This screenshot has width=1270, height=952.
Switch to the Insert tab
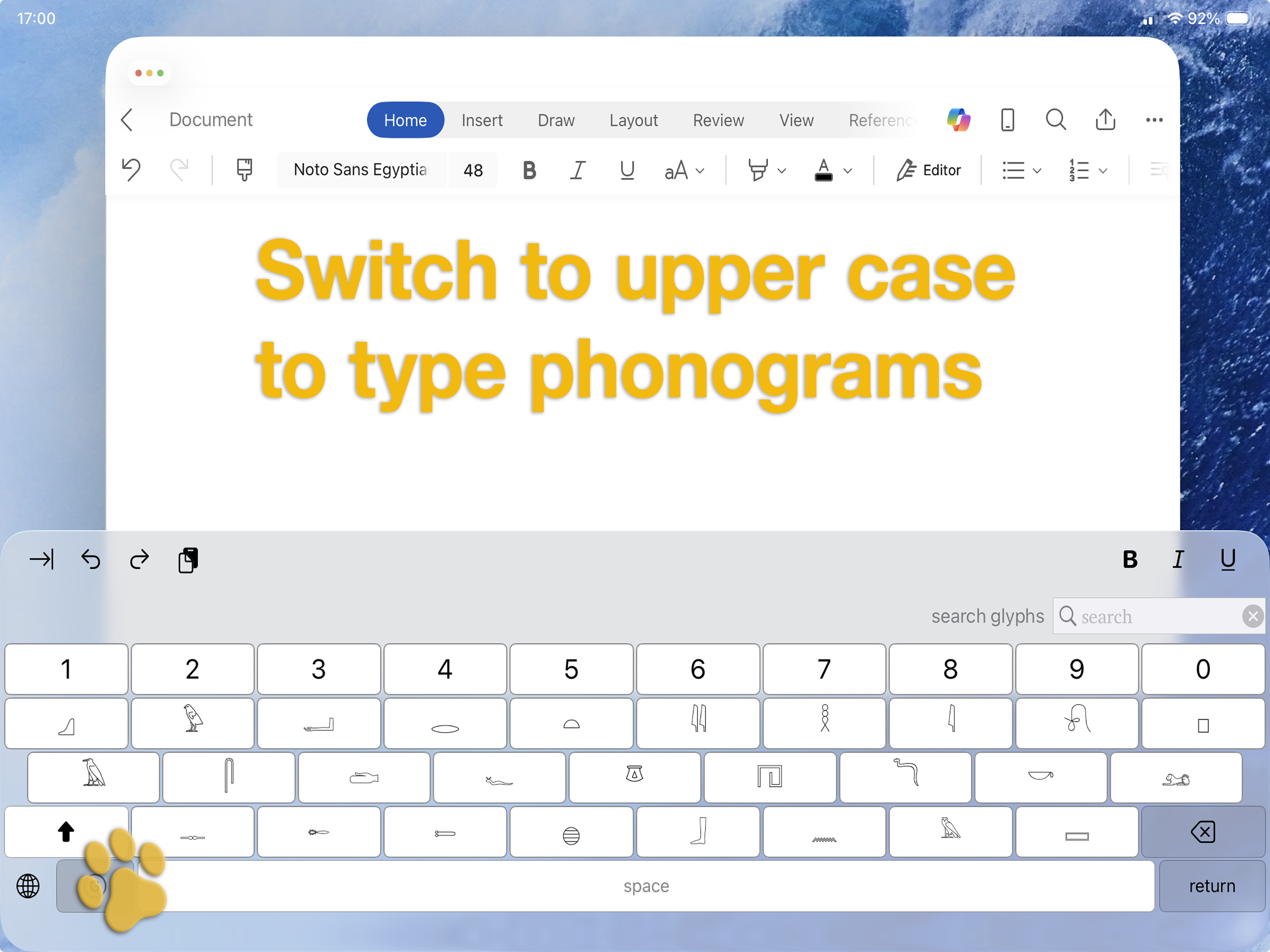[482, 120]
